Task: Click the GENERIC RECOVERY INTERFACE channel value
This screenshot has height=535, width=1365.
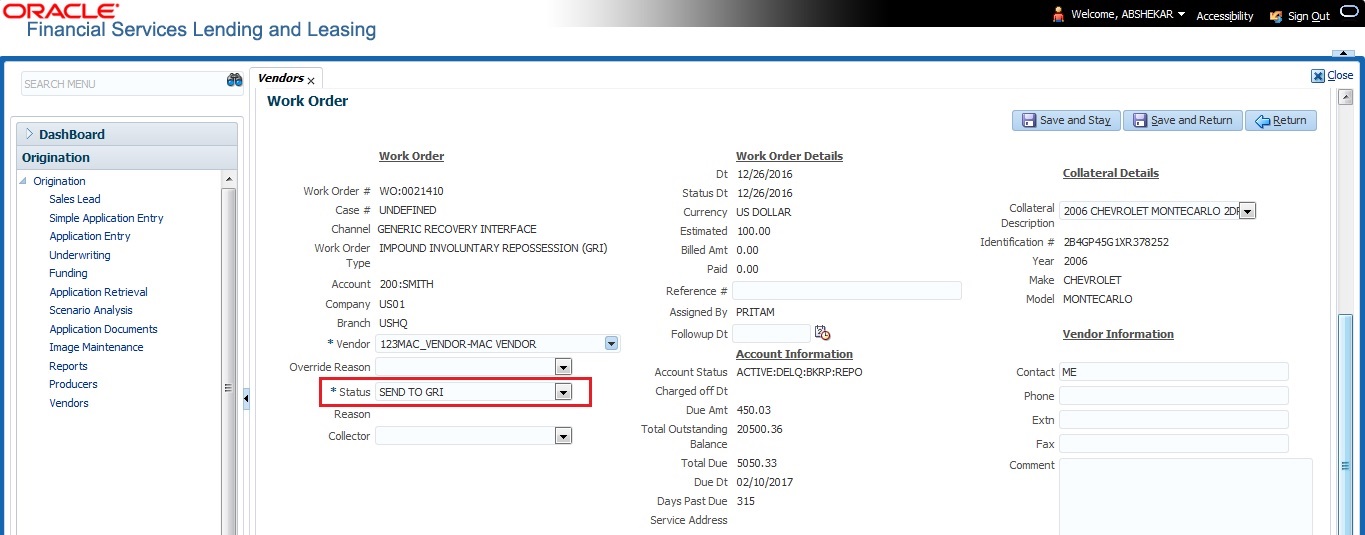Action: [457, 229]
